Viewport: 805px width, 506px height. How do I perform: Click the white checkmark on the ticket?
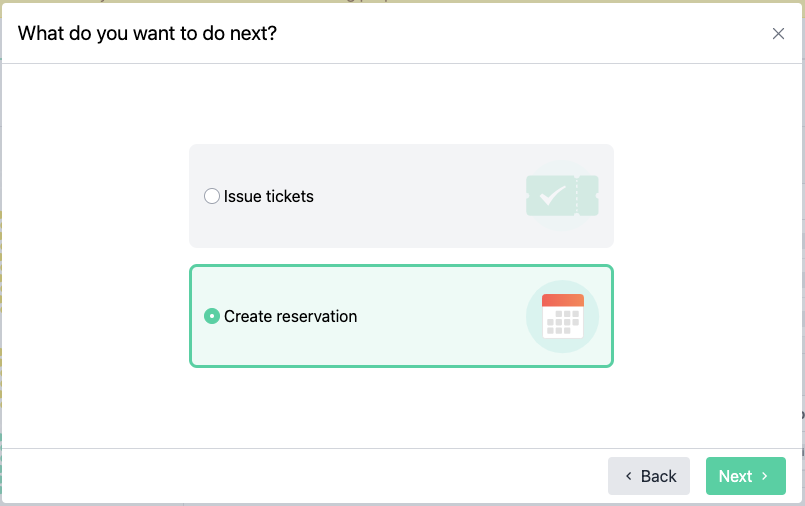tap(552, 196)
